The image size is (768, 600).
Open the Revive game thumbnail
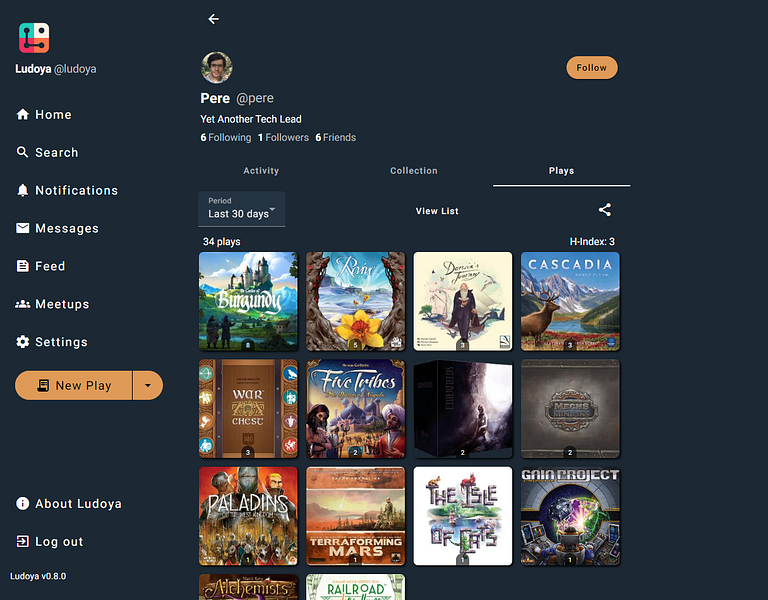tap(356, 301)
